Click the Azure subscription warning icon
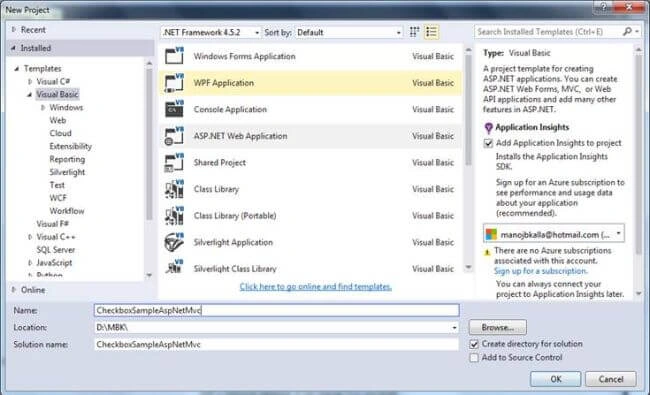This screenshot has width=650, height=395. (488, 252)
